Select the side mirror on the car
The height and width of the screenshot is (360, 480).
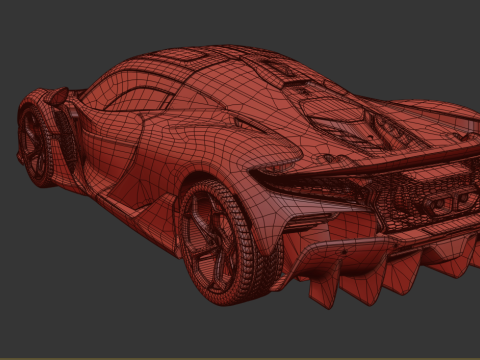click(x=58, y=96)
